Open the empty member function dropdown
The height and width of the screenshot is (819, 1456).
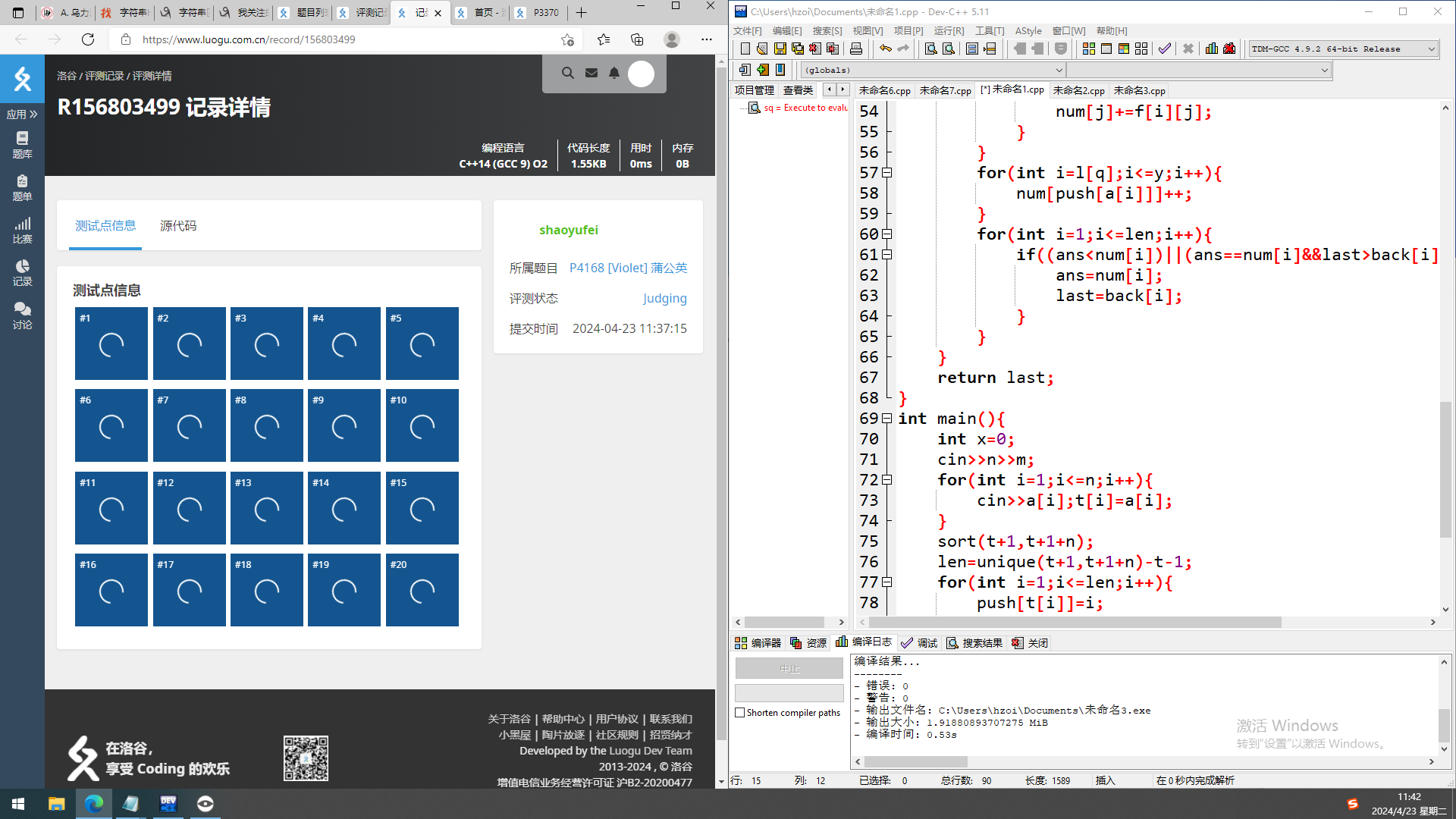(x=1199, y=70)
